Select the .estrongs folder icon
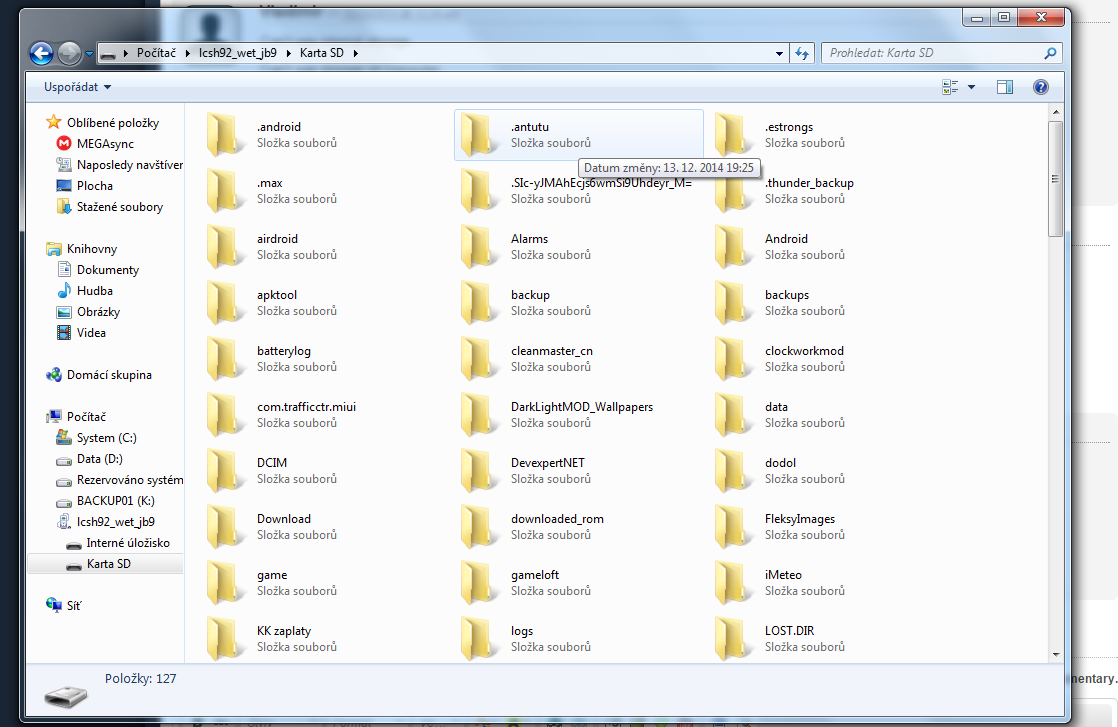1118x727 pixels. click(733, 135)
